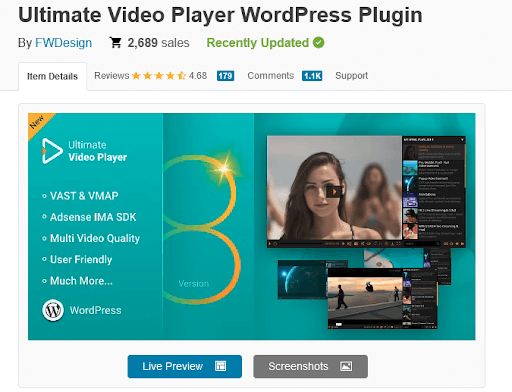Viewport: 512px width, 392px height.
Task: Switch to the Reviews tab
Action: pyautogui.click(x=112, y=76)
